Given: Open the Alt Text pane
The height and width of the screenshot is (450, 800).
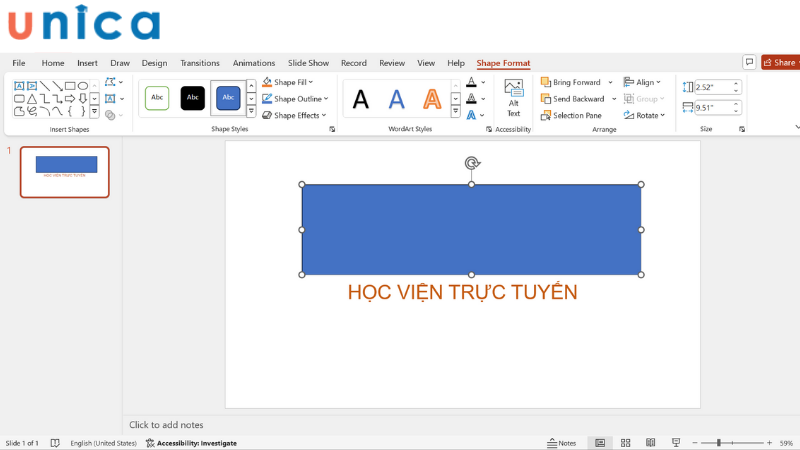Looking at the screenshot, I should 513,98.
